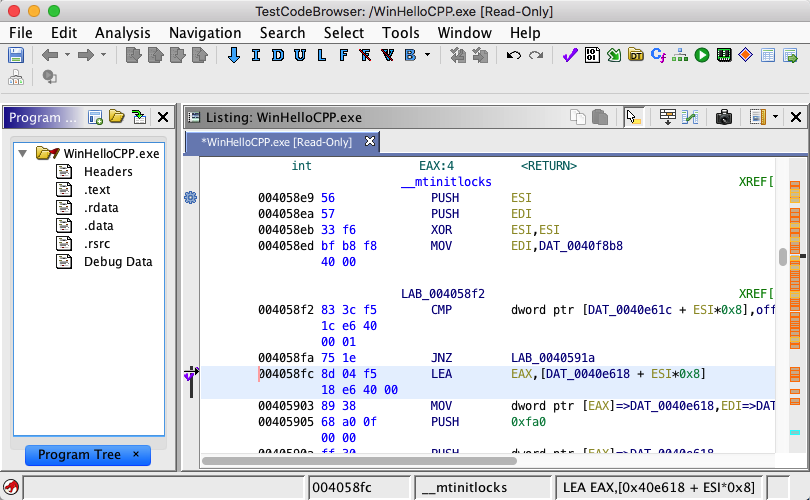Click the purple checkmark toolbar icon
810x500 pixels.
(x=569, y=55)
